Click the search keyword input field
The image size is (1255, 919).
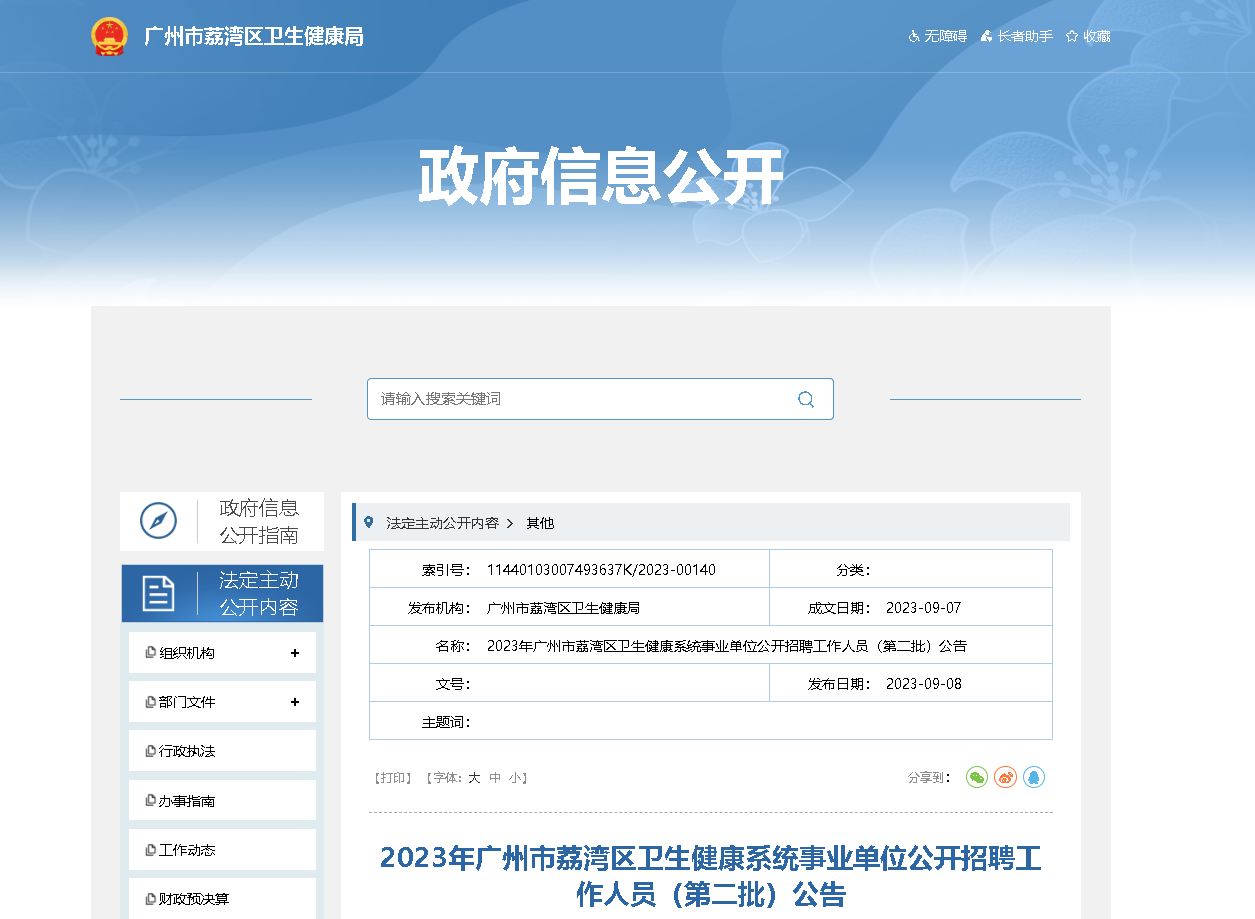[x=580, y=399]
